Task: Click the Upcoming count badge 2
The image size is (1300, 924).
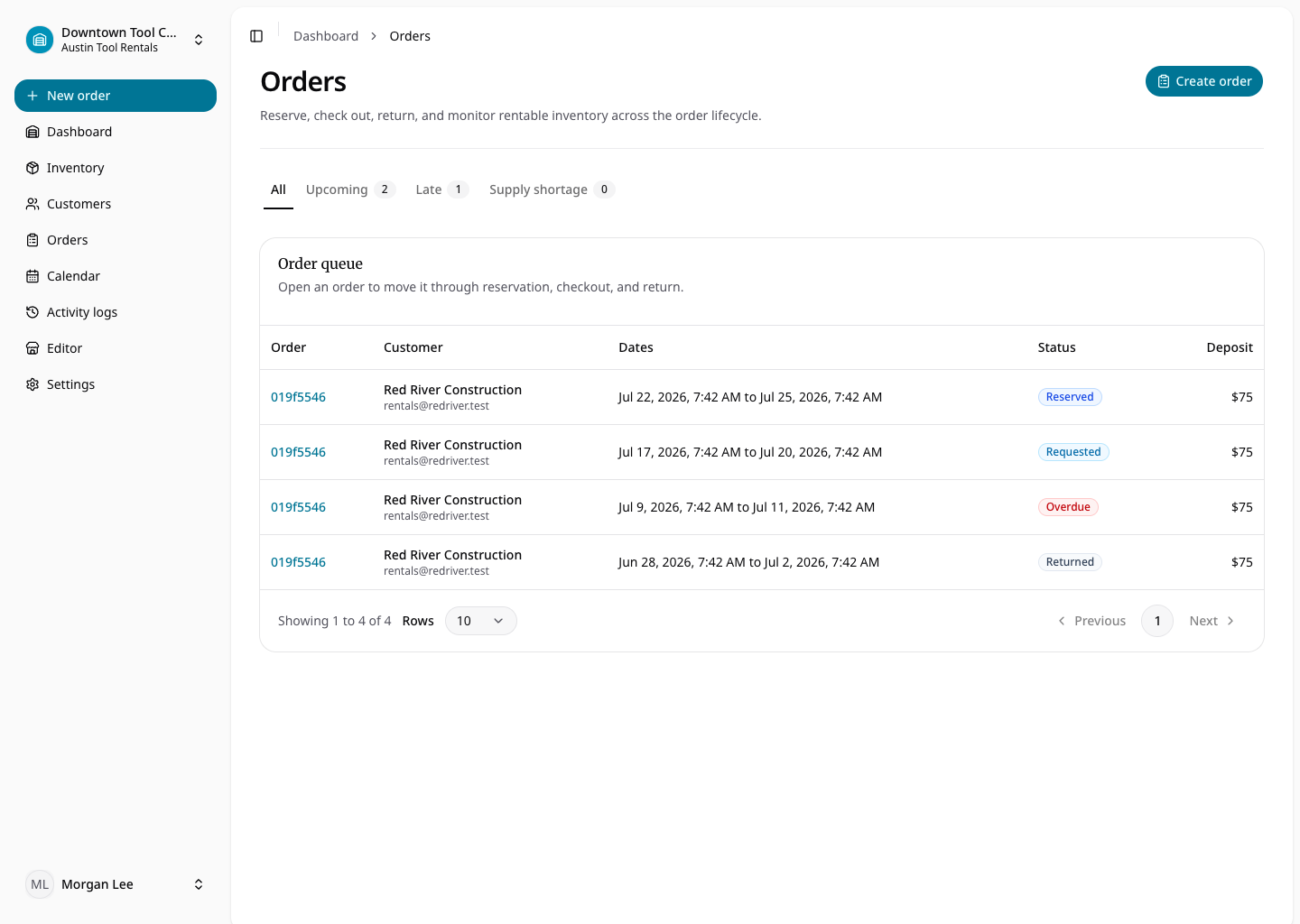Action: point(385,189)
